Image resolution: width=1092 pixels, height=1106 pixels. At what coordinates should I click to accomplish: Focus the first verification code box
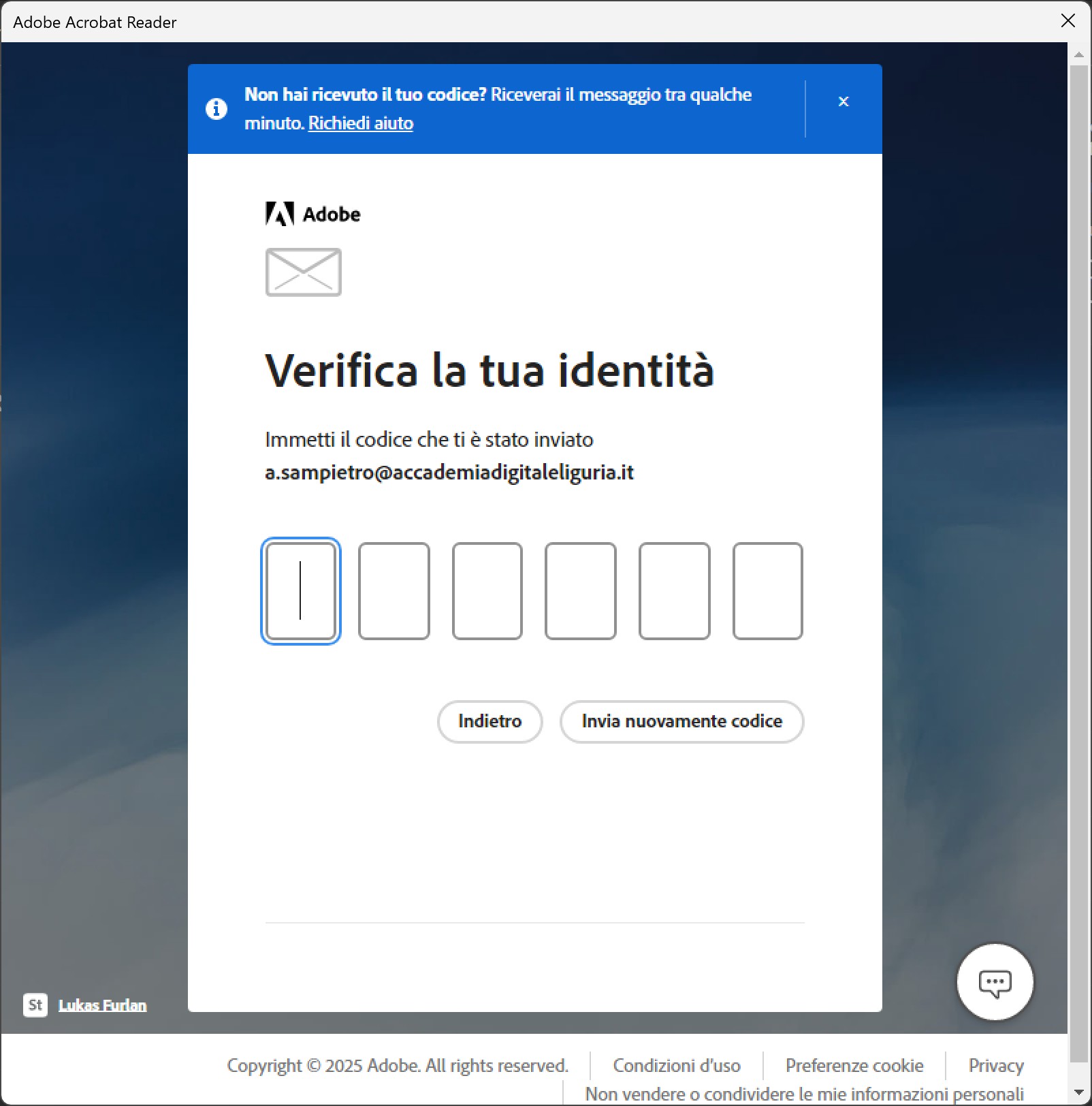coord(300,590)
